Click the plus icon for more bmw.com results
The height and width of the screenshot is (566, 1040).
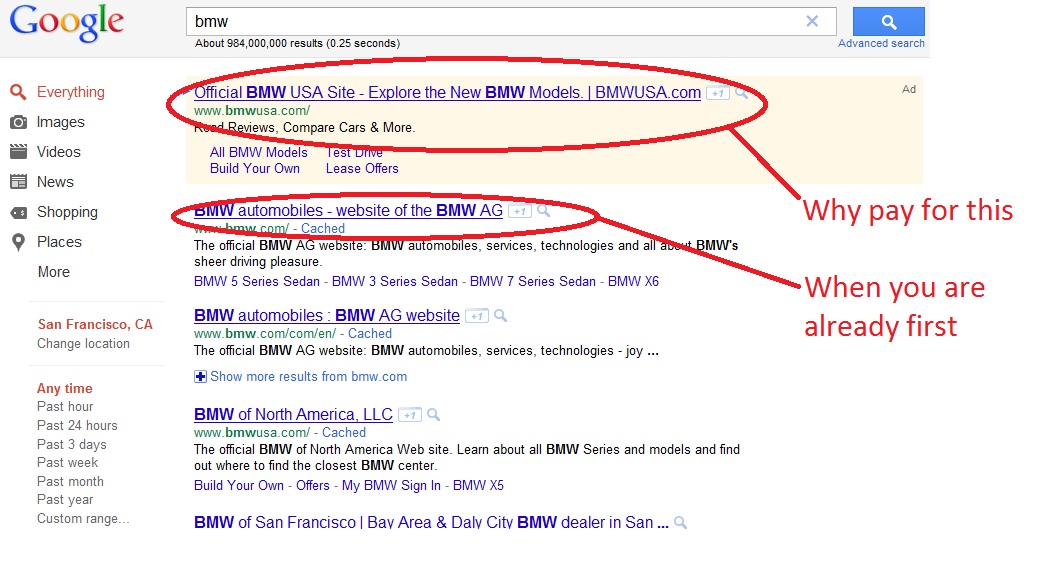(200, 377)
